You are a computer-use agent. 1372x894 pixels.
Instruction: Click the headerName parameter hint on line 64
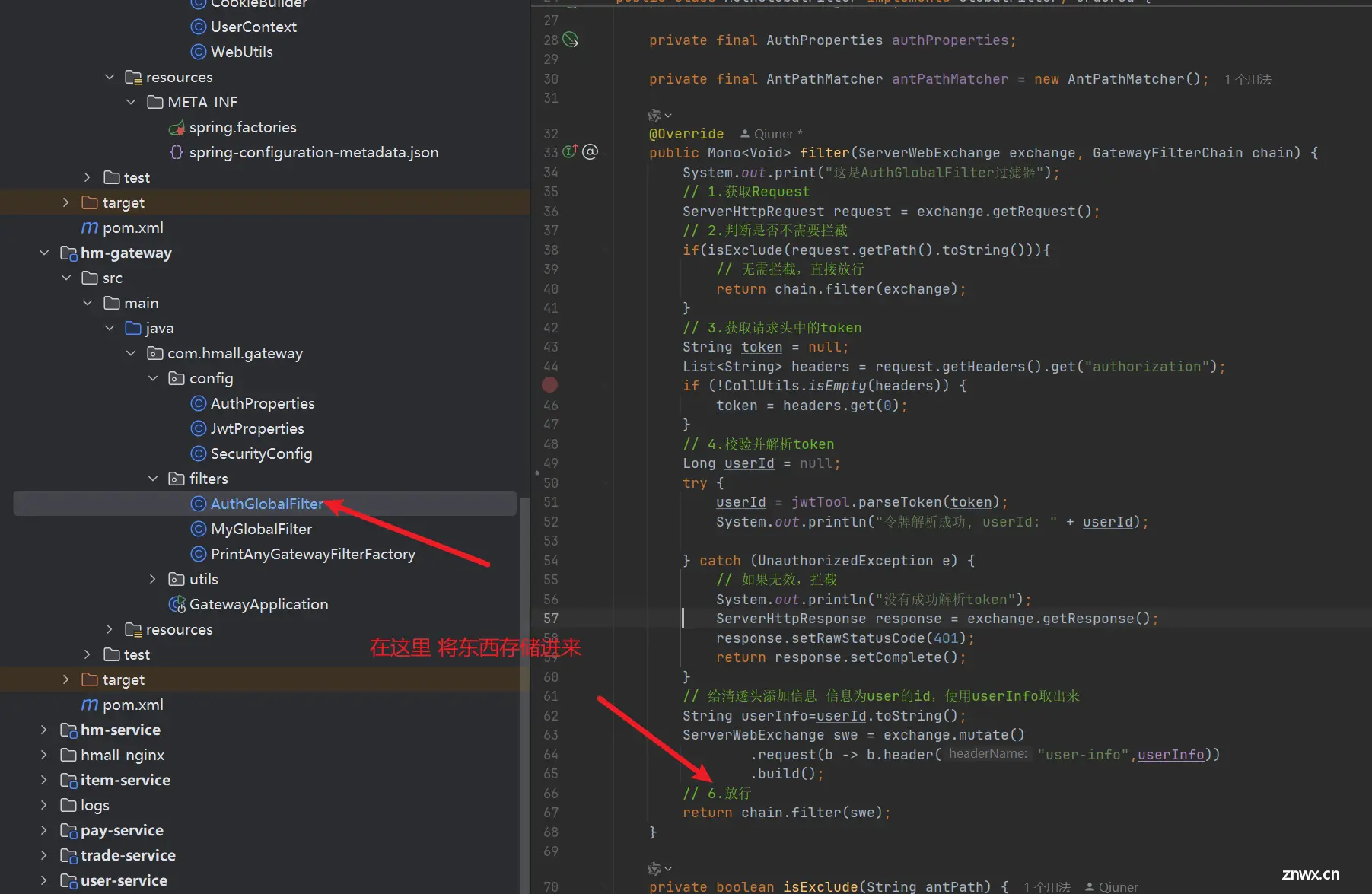[988, 754]
